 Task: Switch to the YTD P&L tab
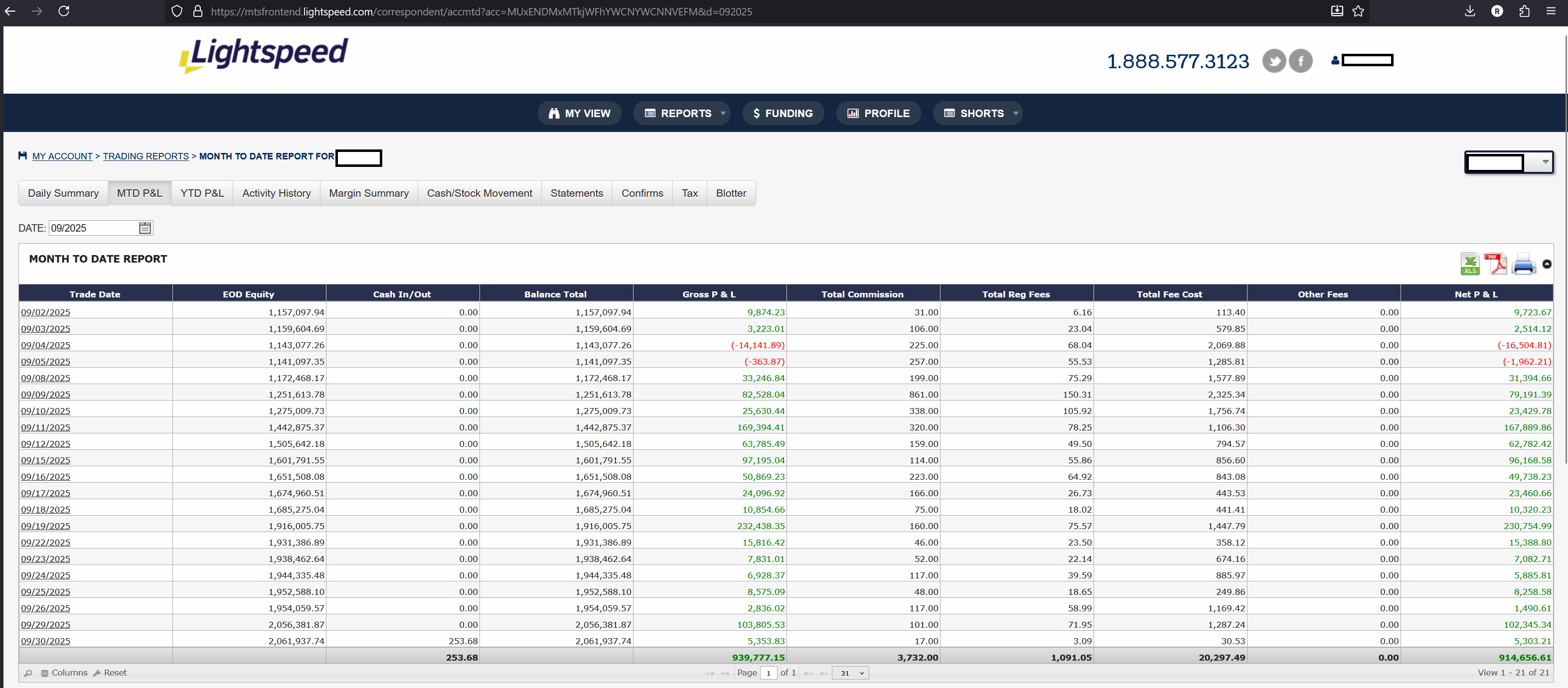(x=201, y=193)
